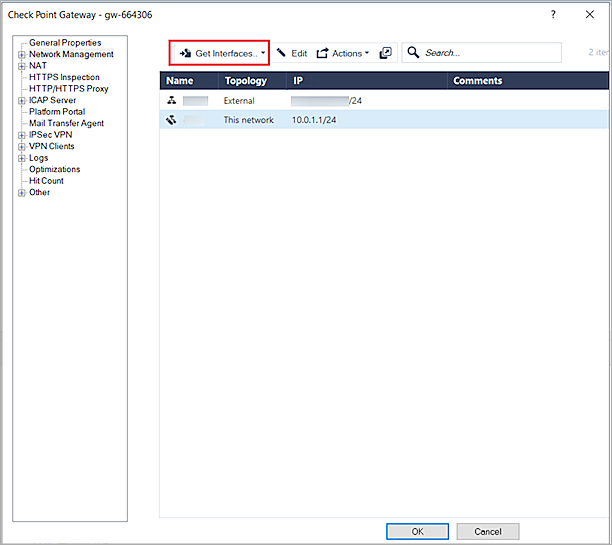This screenshot has width=612, height=545.
Task: Select Network Management in the tree
Action: 71,54
